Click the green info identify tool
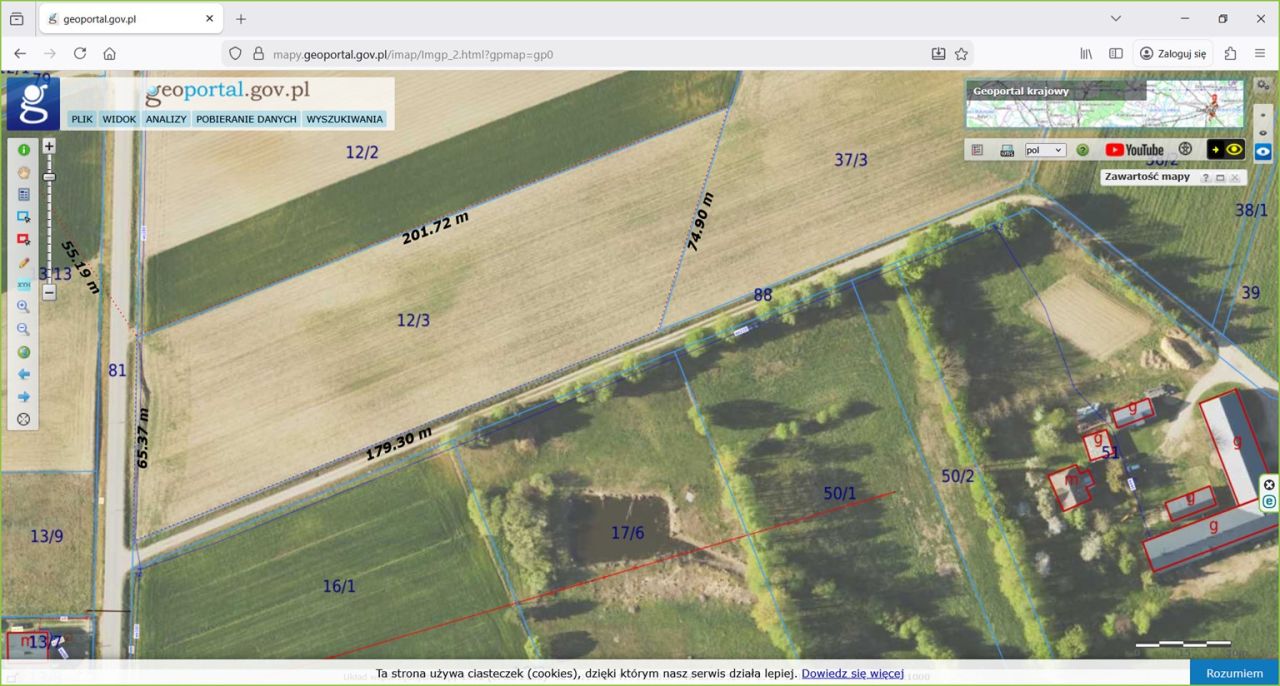Viewport: 1280px width, 686px height. pos(24,150)
